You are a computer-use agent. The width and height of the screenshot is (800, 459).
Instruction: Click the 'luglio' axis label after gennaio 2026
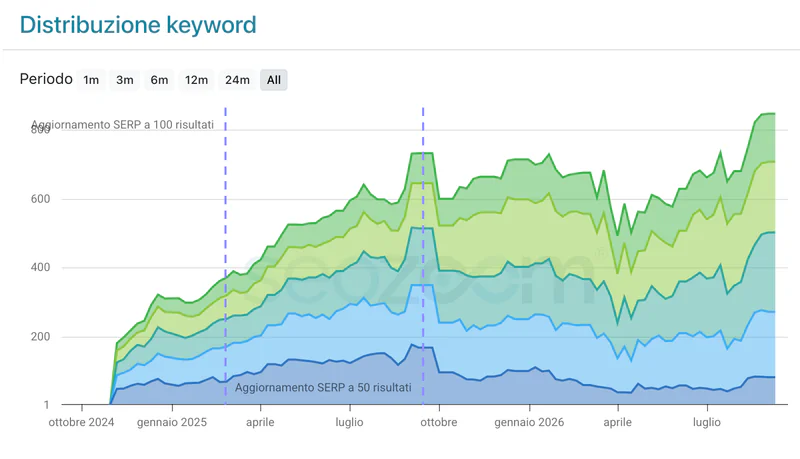[x=707, y=422]
